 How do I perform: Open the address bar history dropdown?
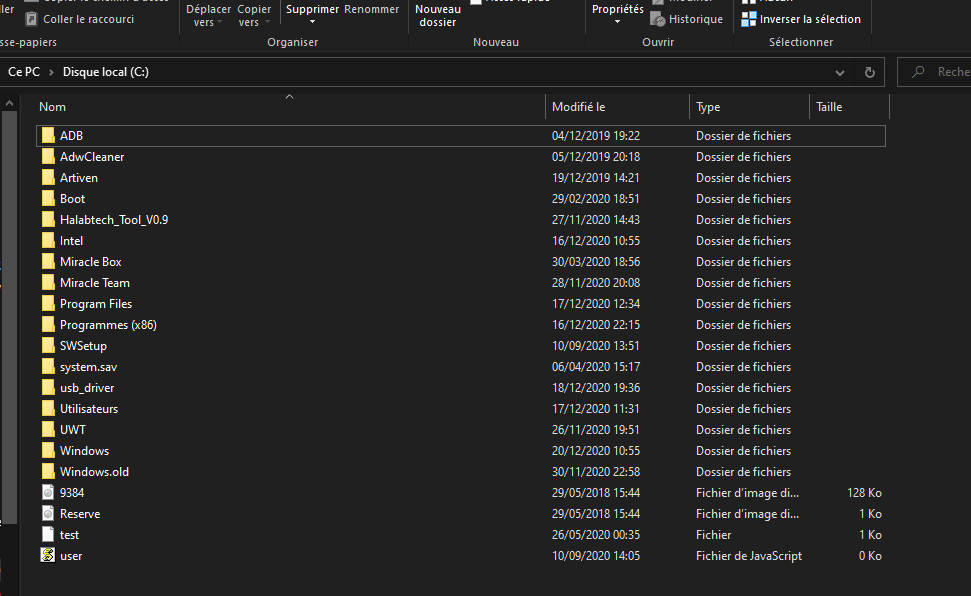840,72
